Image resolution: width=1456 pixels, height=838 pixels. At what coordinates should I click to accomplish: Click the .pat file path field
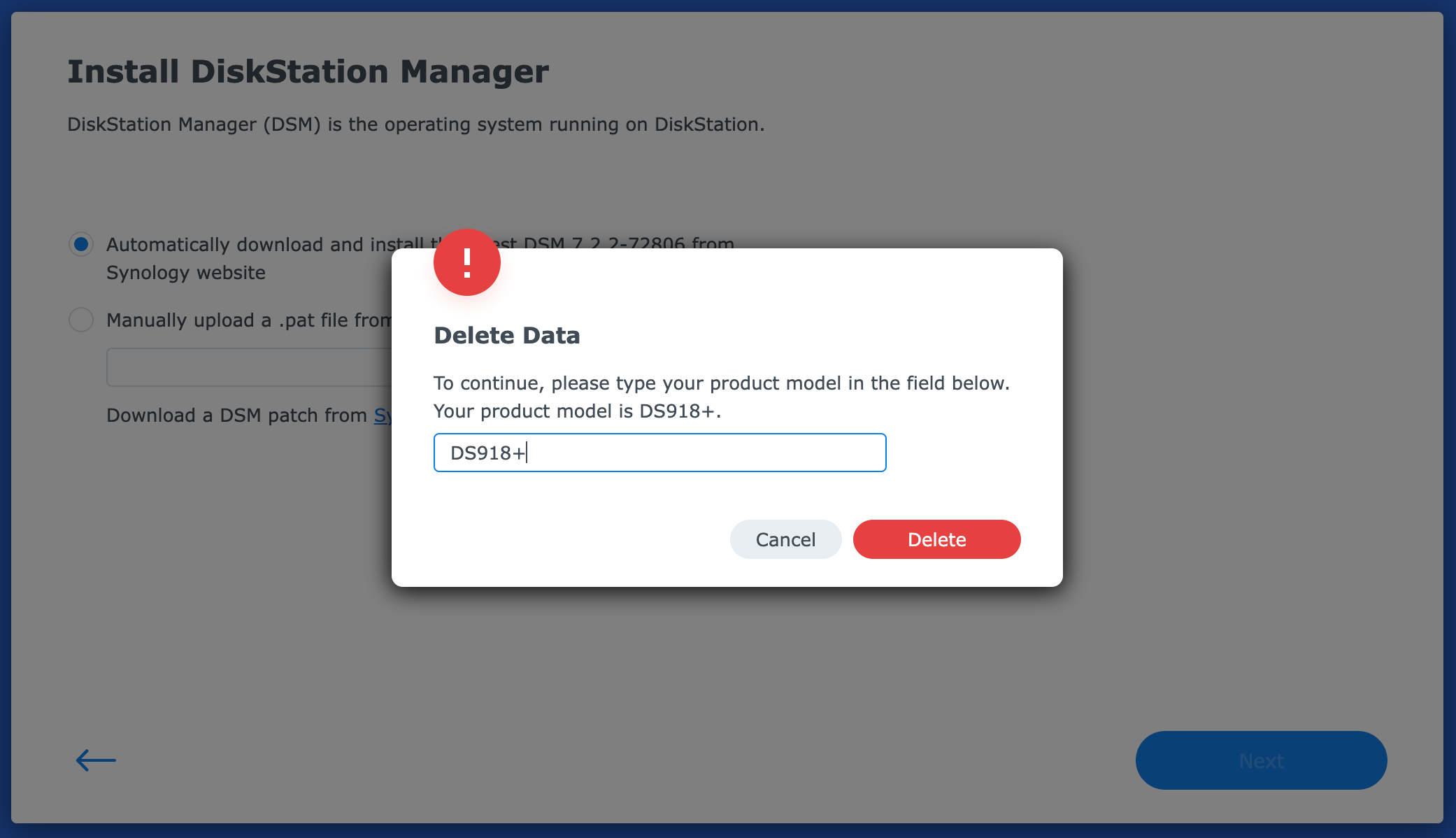248,367
